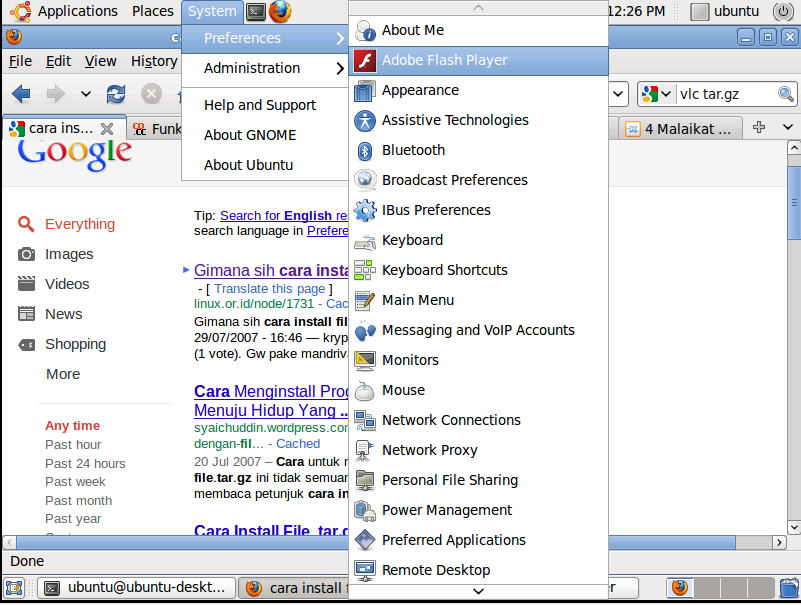This screenshot has width=801, height=605.
Task: Open the Places menu
Action: [x=153, y=11]
